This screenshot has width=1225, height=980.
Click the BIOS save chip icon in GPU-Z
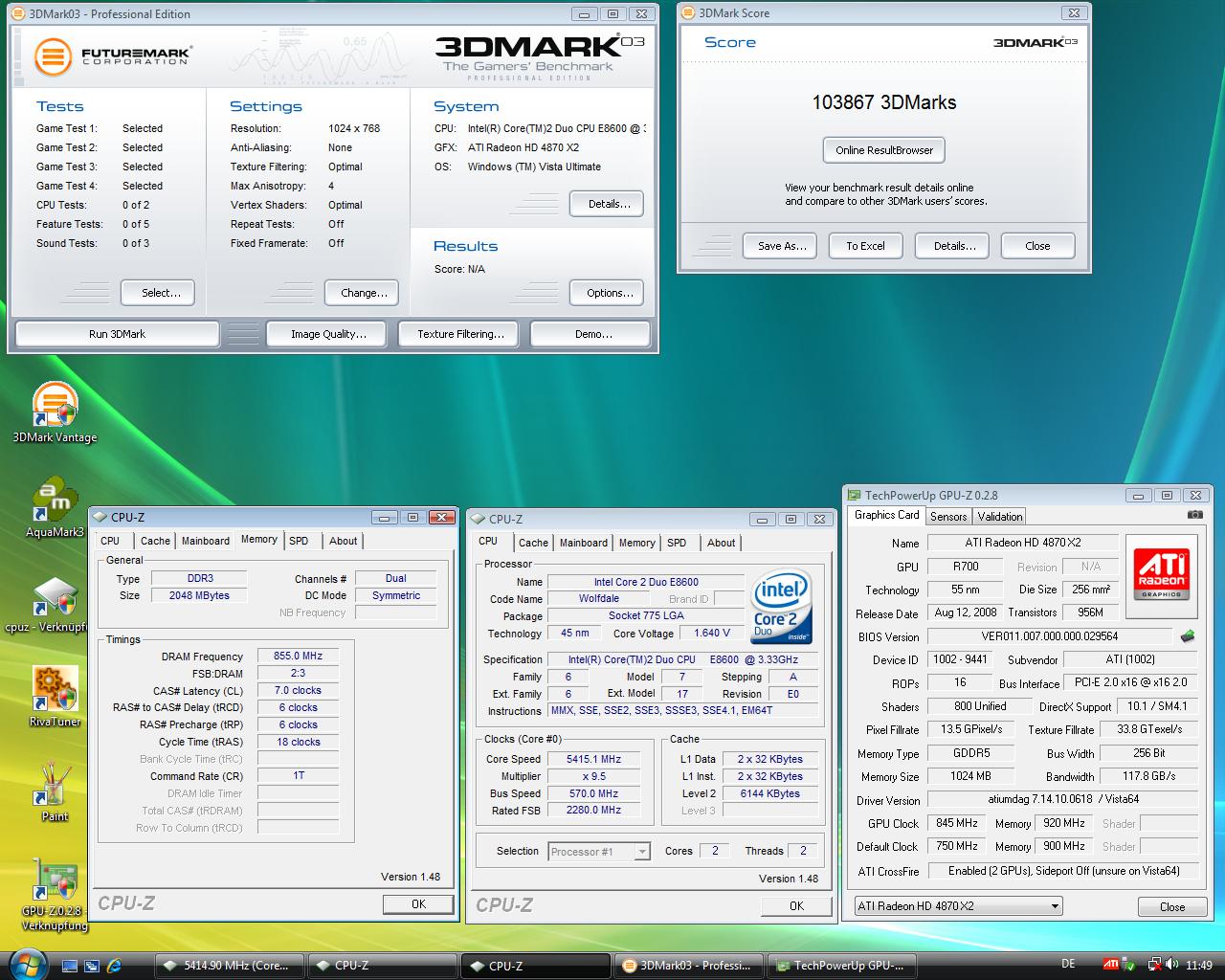tap(1187, 635)
